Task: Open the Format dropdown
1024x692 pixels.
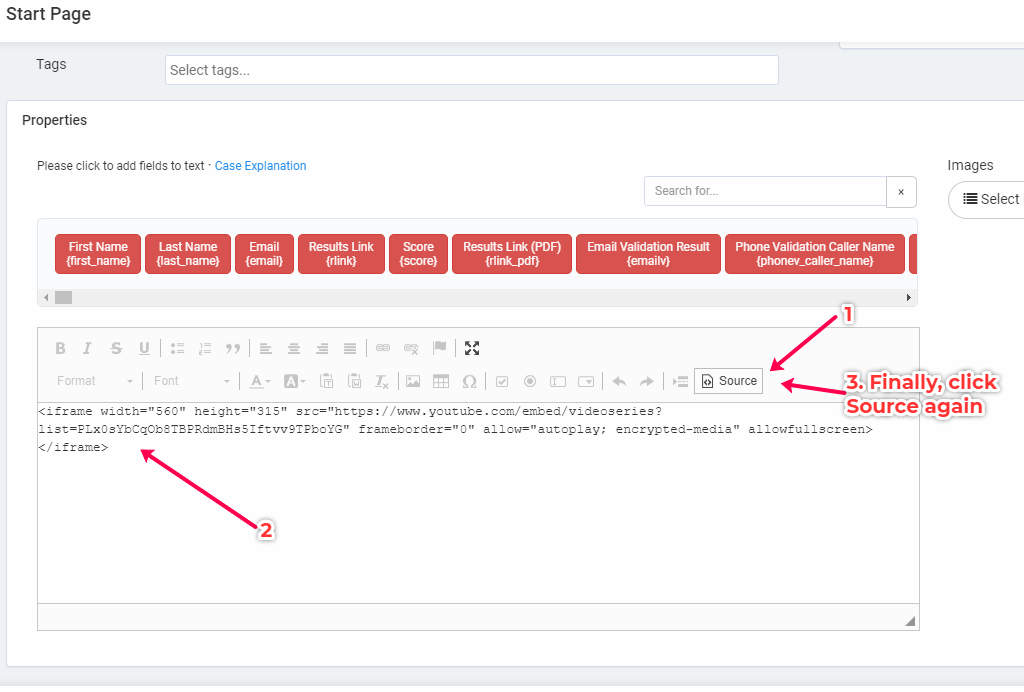Action: tap(95, 381)
